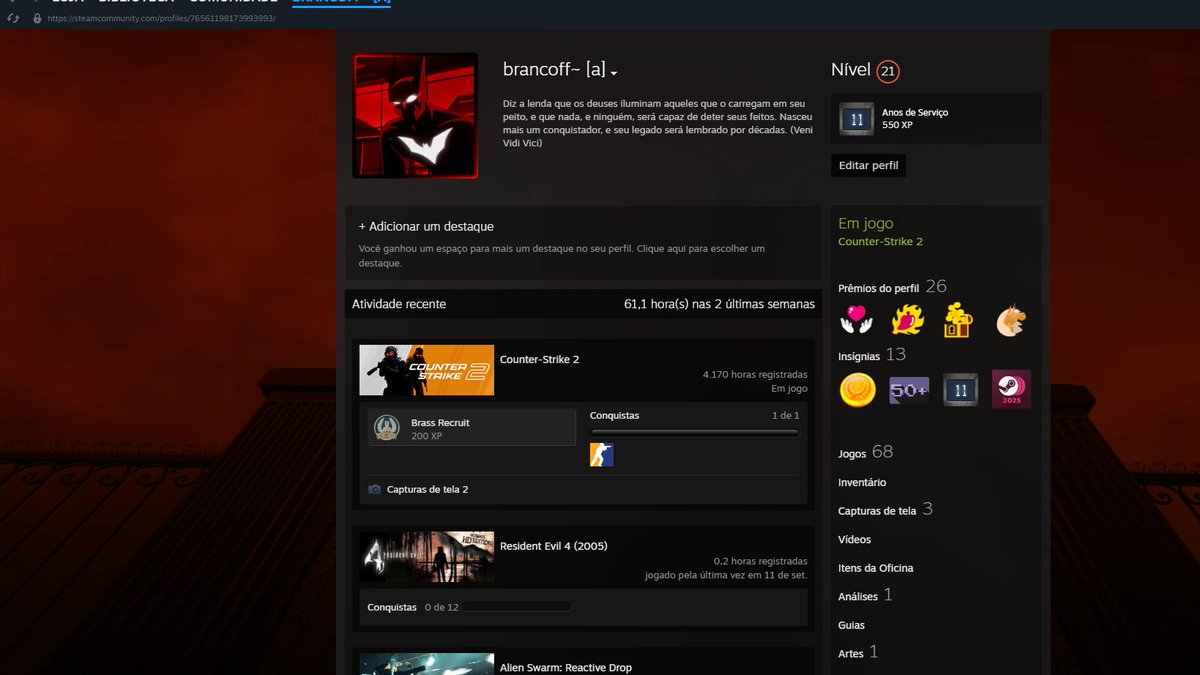
Task: Open the 50+ game collector badge
Action: pos(909,390)
